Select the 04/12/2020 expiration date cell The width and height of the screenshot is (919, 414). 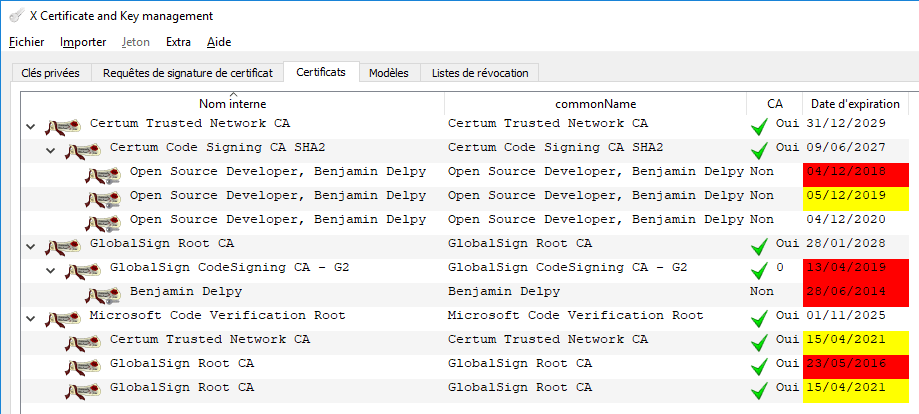tap(855, 223)
